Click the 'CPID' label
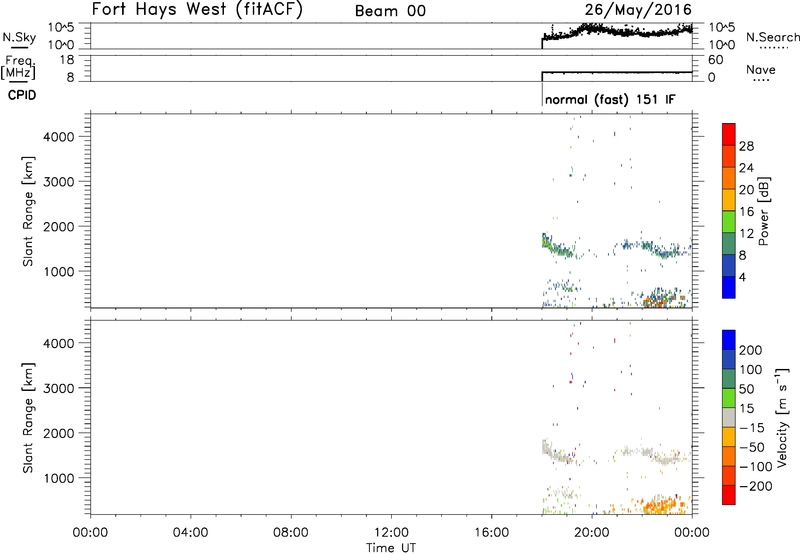800x554 pixels. pyautogui.click(x=22, y=95)
